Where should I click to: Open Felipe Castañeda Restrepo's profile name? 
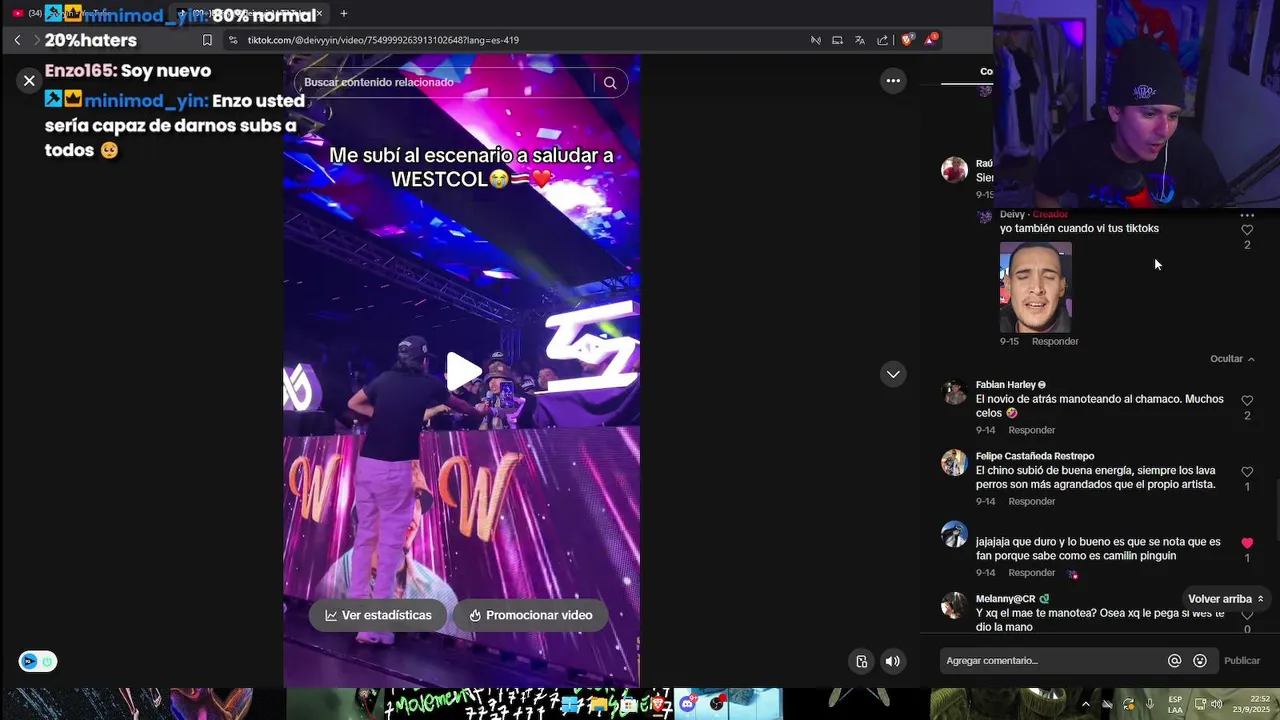[x=1035, y=456]
